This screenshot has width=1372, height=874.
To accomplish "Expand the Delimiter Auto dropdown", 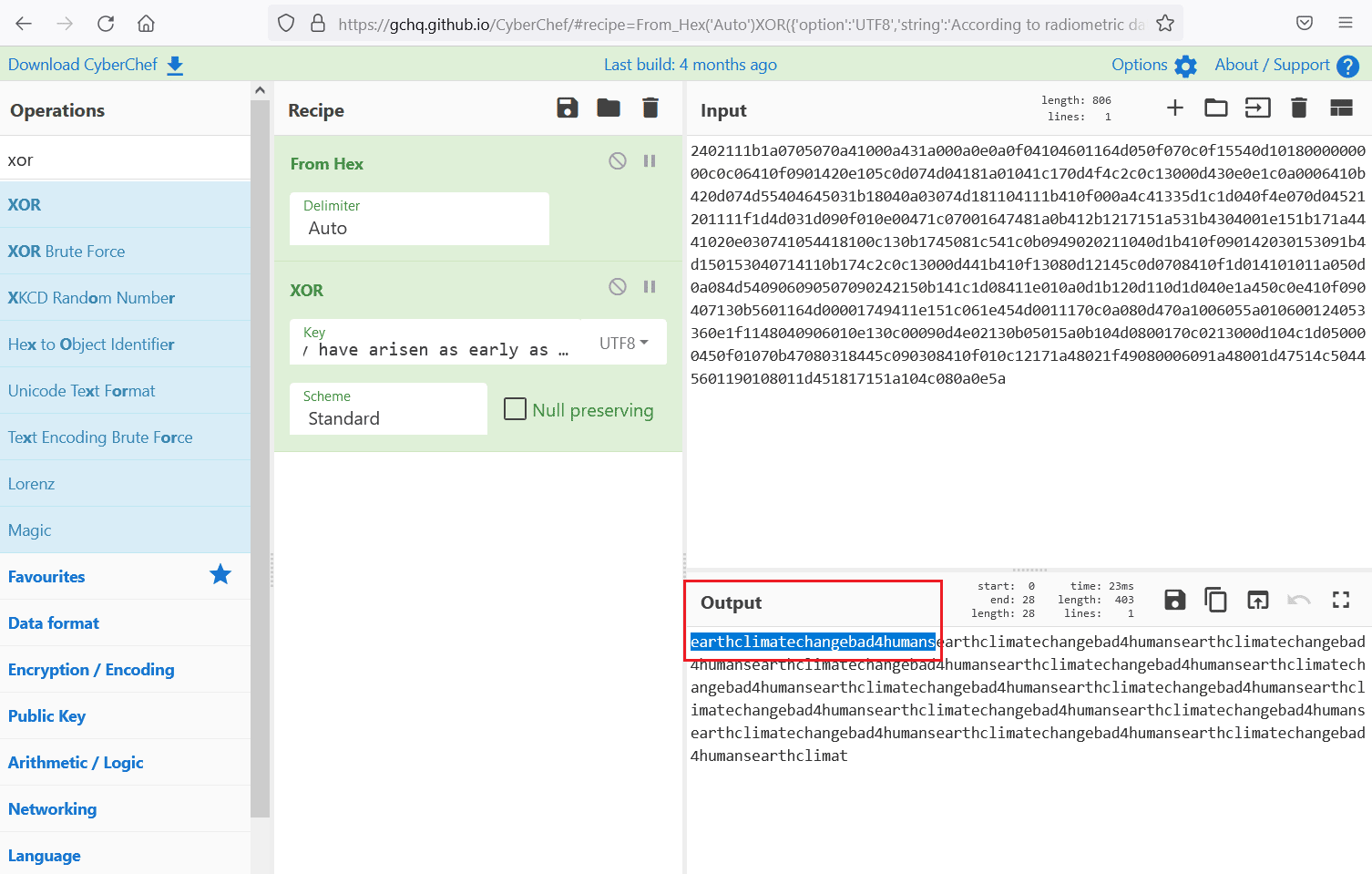I will pos(419,219).
